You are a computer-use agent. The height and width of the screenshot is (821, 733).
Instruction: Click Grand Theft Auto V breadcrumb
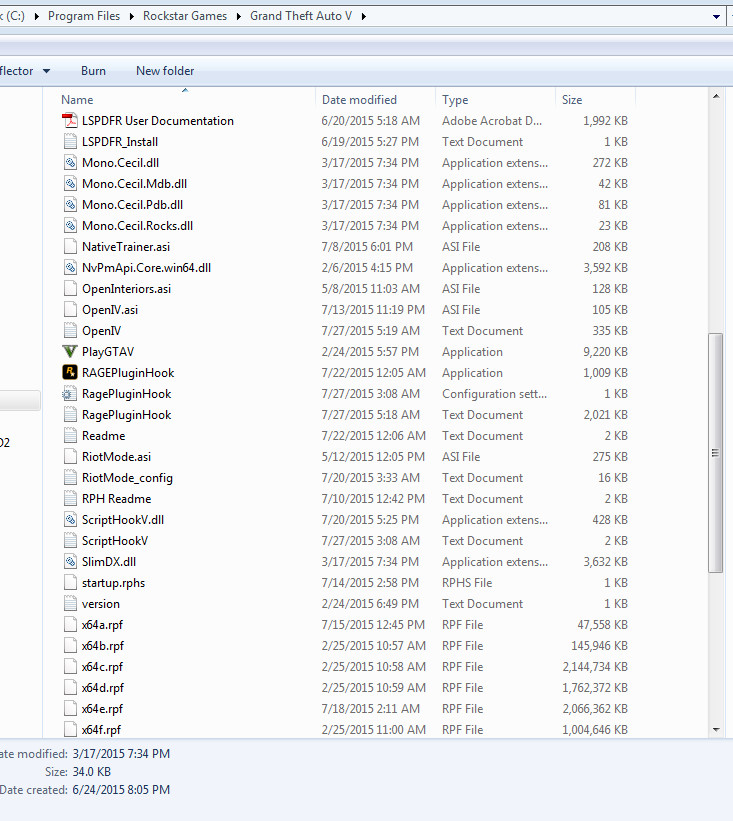click(301, 16)
